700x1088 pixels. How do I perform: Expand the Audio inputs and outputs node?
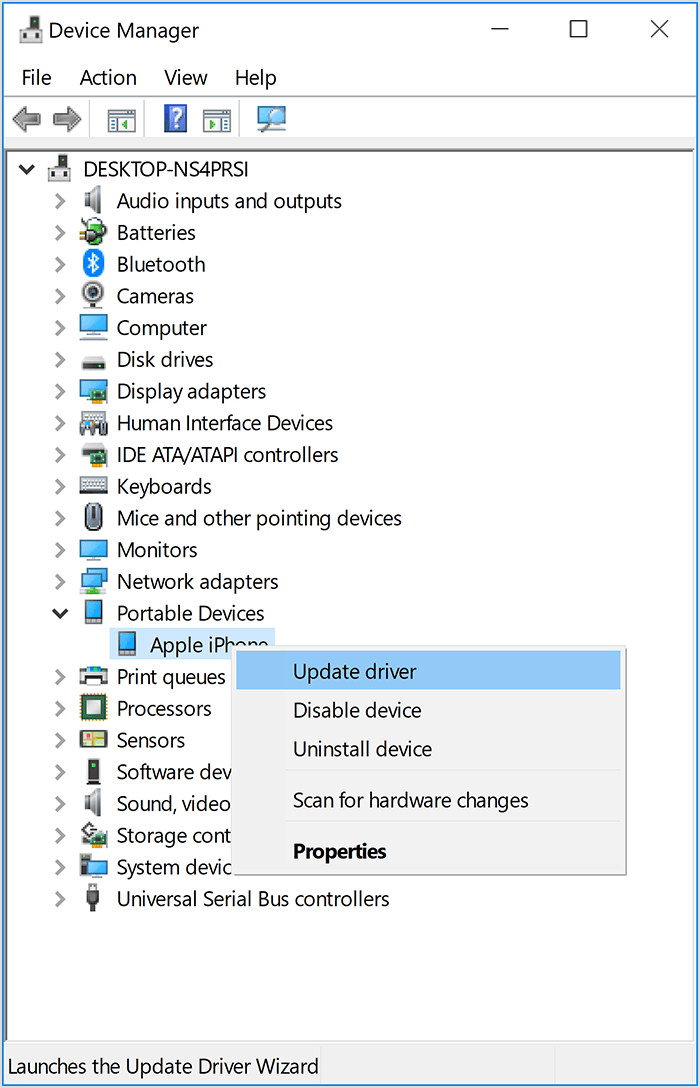[x=61, y=201]
